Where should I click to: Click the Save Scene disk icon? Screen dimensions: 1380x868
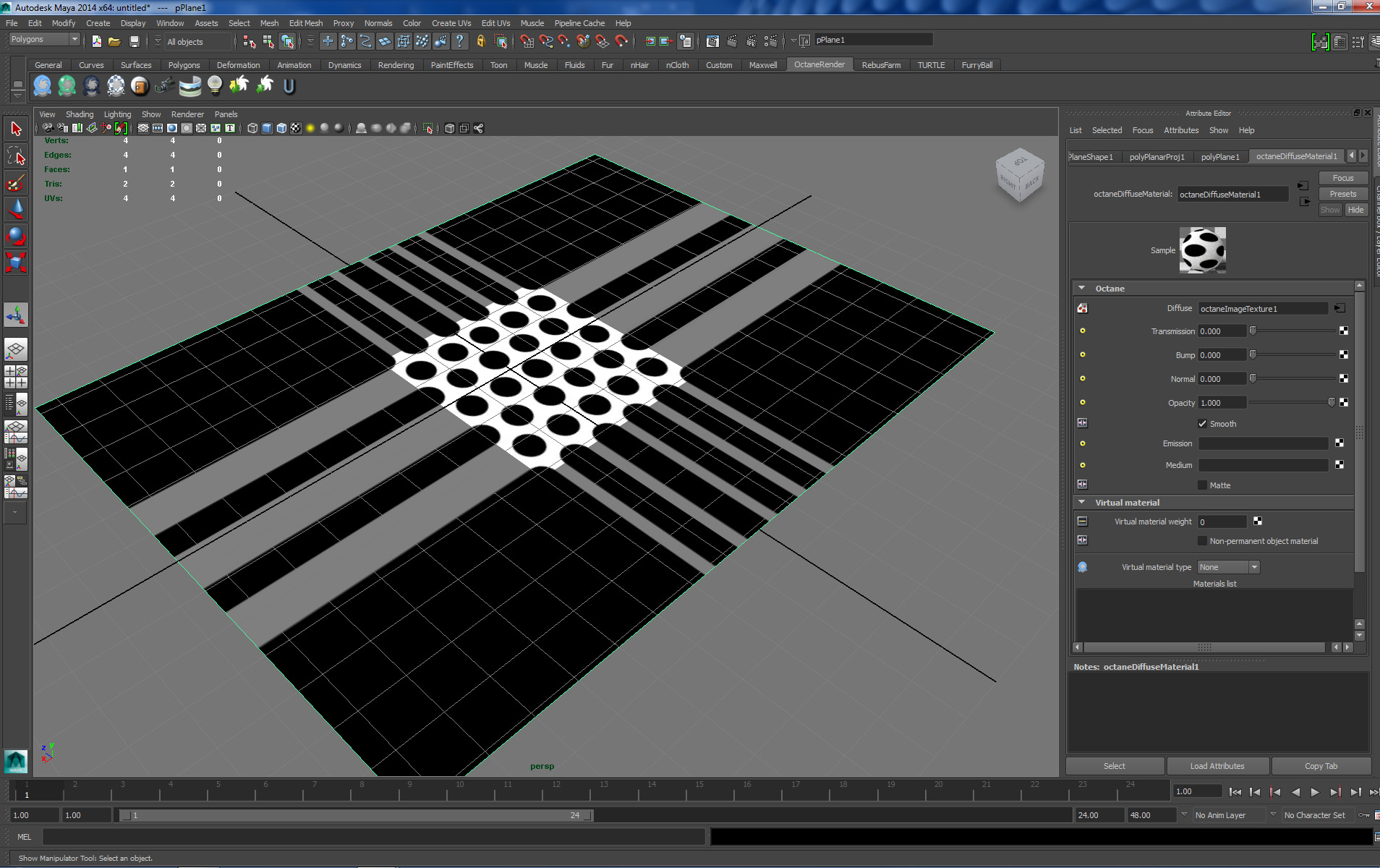[x=134, y=41]
